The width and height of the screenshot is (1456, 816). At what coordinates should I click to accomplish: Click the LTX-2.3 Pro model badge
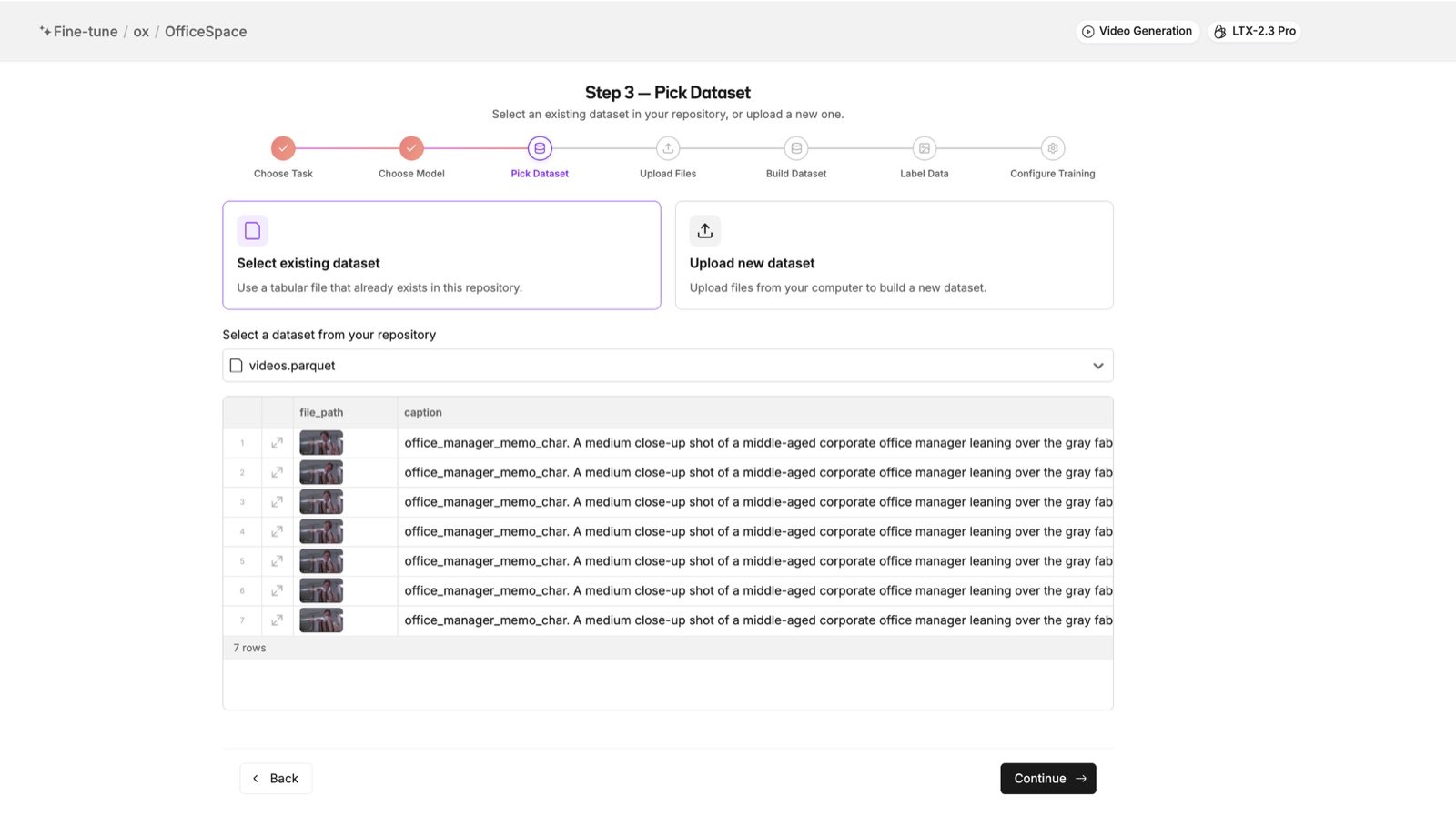point(1255,31)
